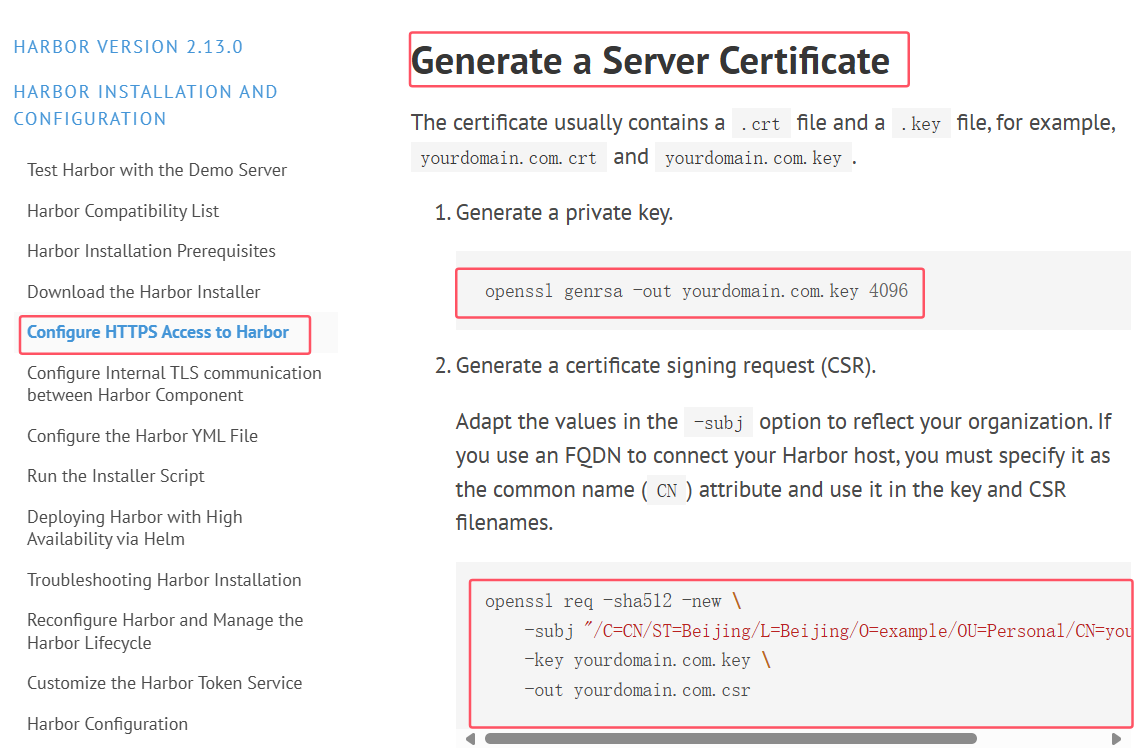This screenshot has width=1135, height=755.
Task: Click the '-subj' inline code in paragraph
Action: pos(718,423)
